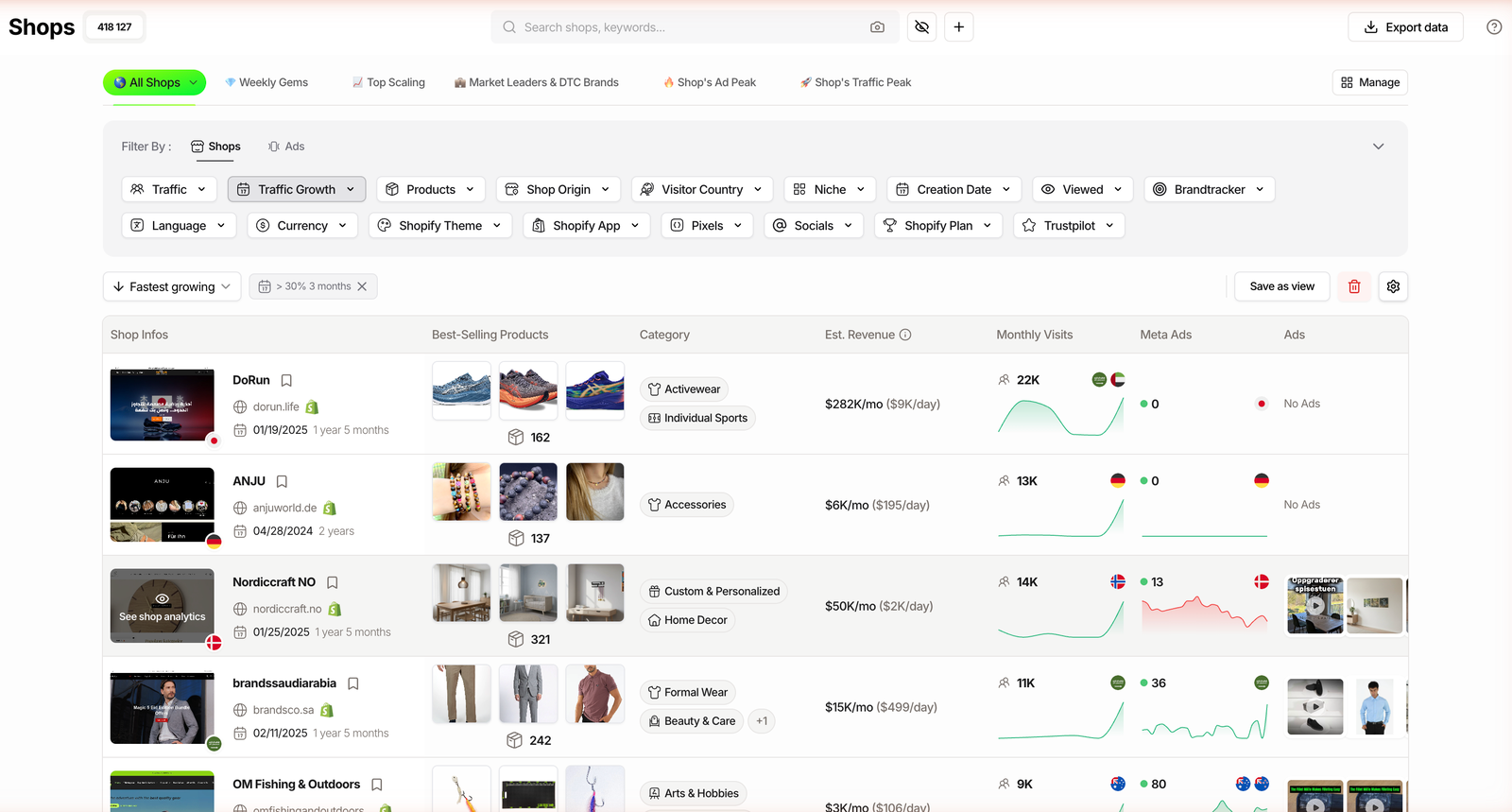Bookmark the ANJU shop
The height and width of the screenshot is (812, 1512).
click(x=282, y=481)
